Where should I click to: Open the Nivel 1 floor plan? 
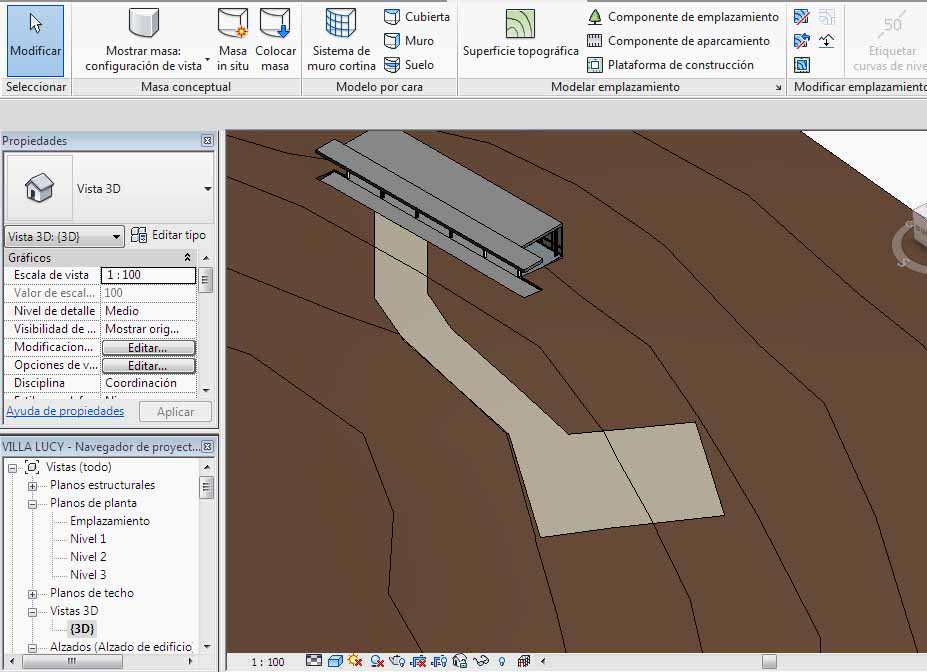pyautogui.click(x=88, y=539)
